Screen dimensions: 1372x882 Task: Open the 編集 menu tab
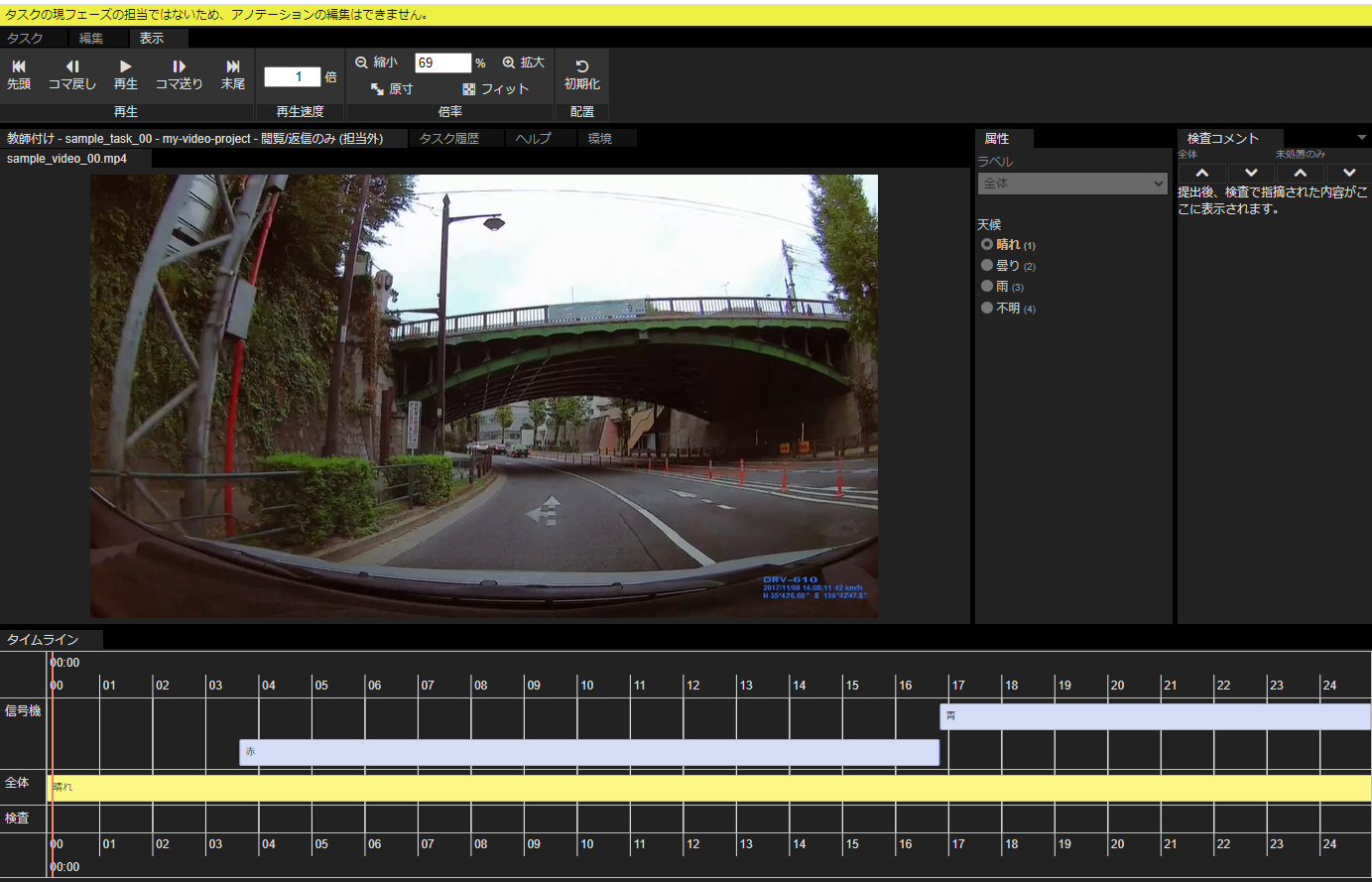(x=91, y=38)
